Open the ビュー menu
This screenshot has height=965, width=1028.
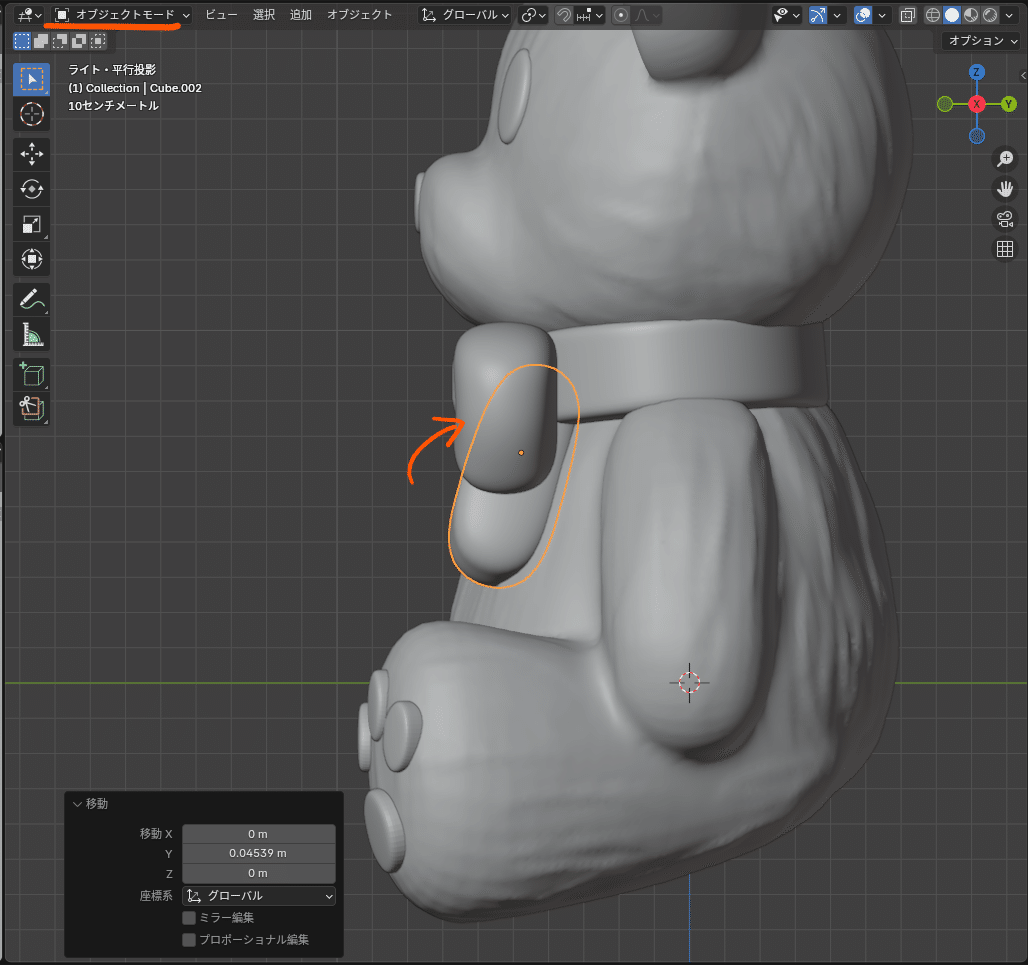pyautogui.click(x=221, y=15)
